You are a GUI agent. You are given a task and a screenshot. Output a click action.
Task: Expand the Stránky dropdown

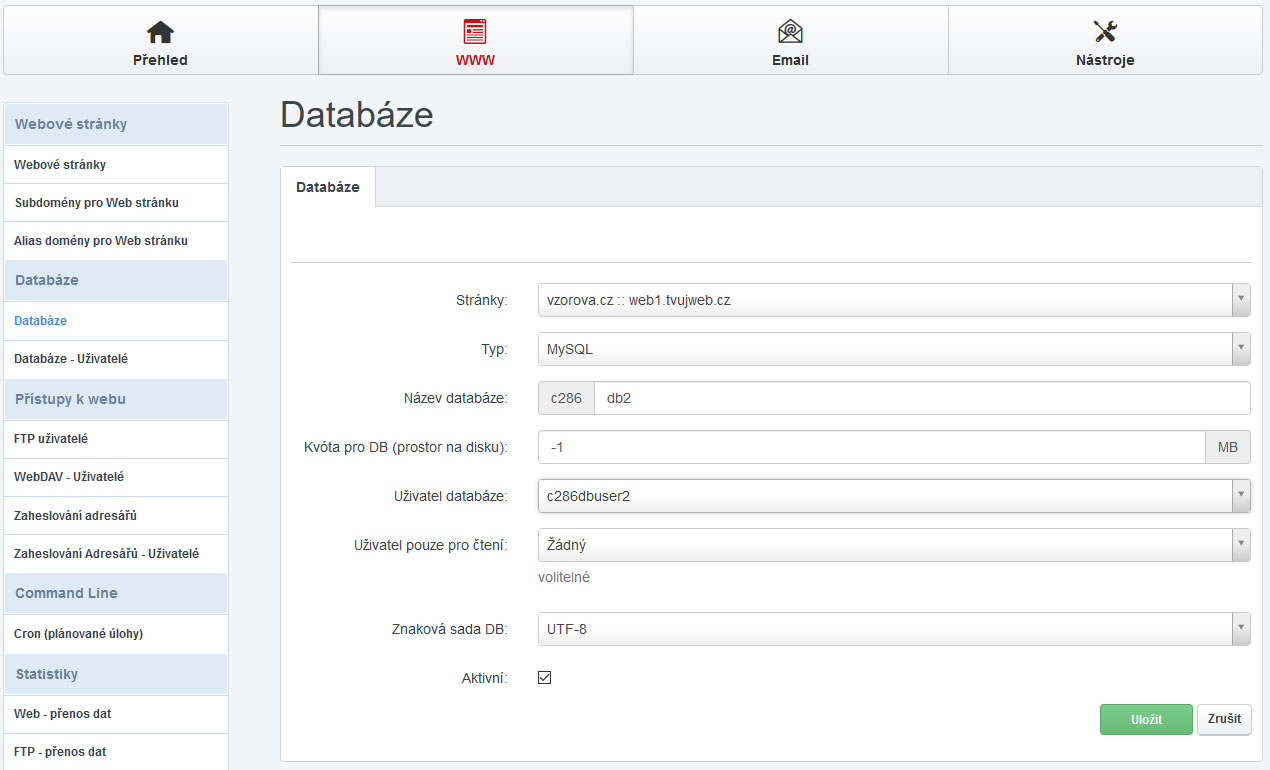tap(893, 300)
